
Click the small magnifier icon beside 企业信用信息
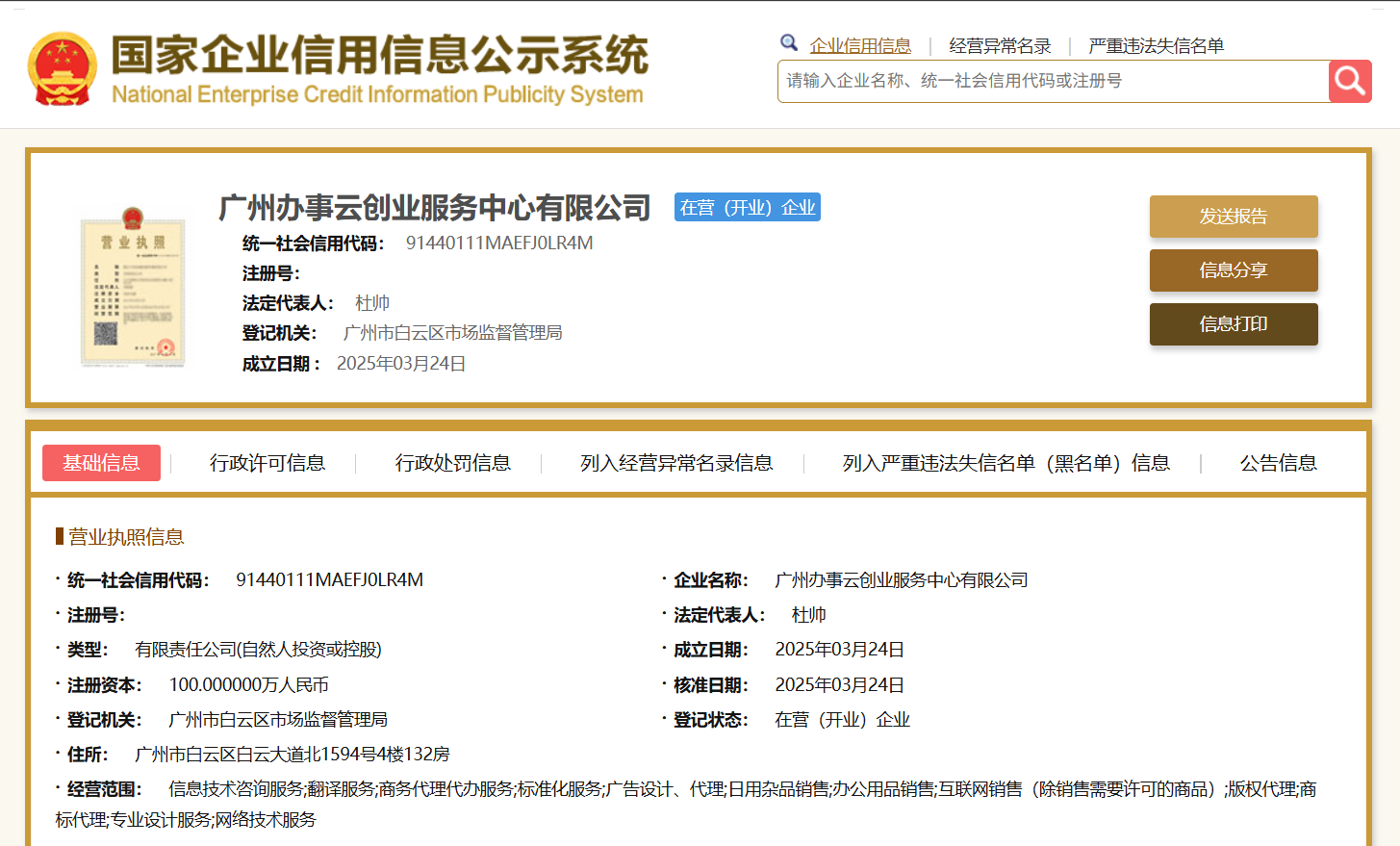789,42
